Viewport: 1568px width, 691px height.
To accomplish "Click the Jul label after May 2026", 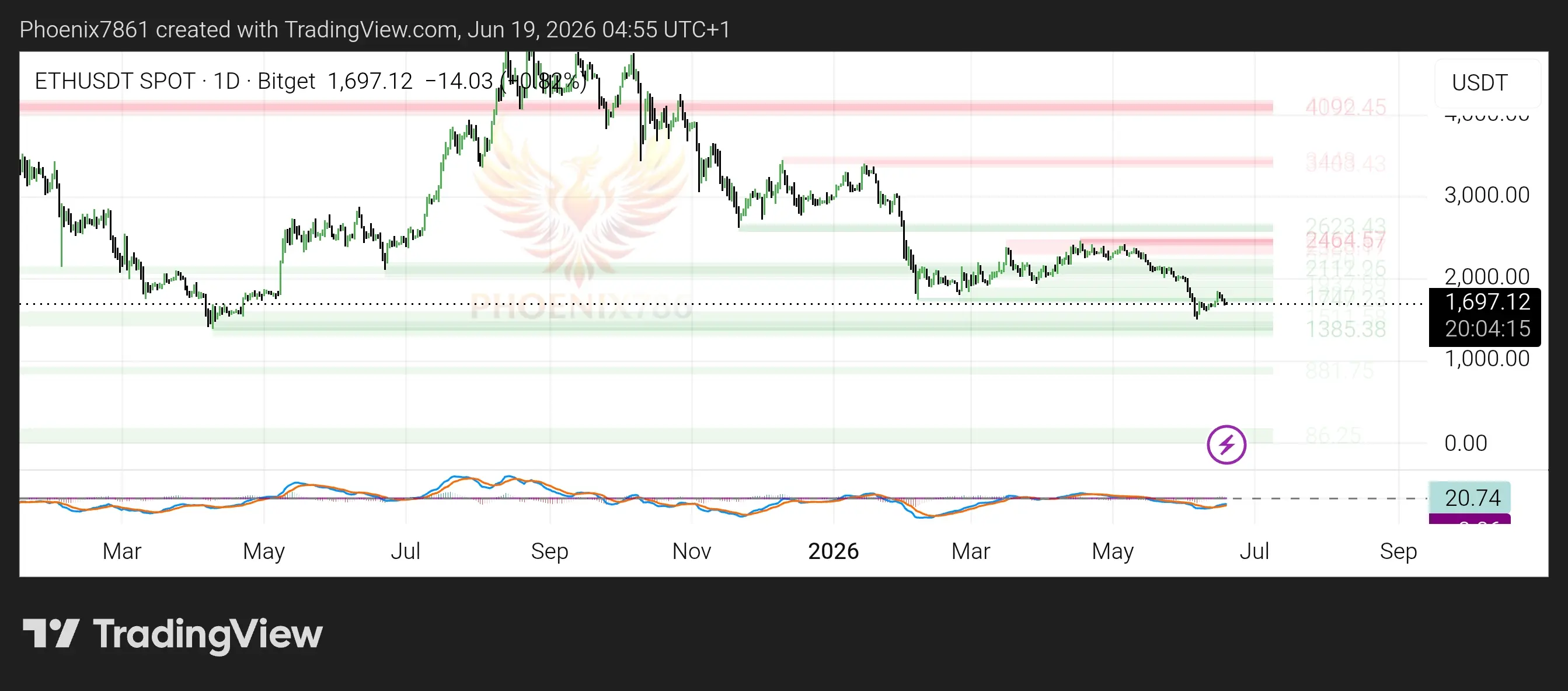I will [1254, 551].
